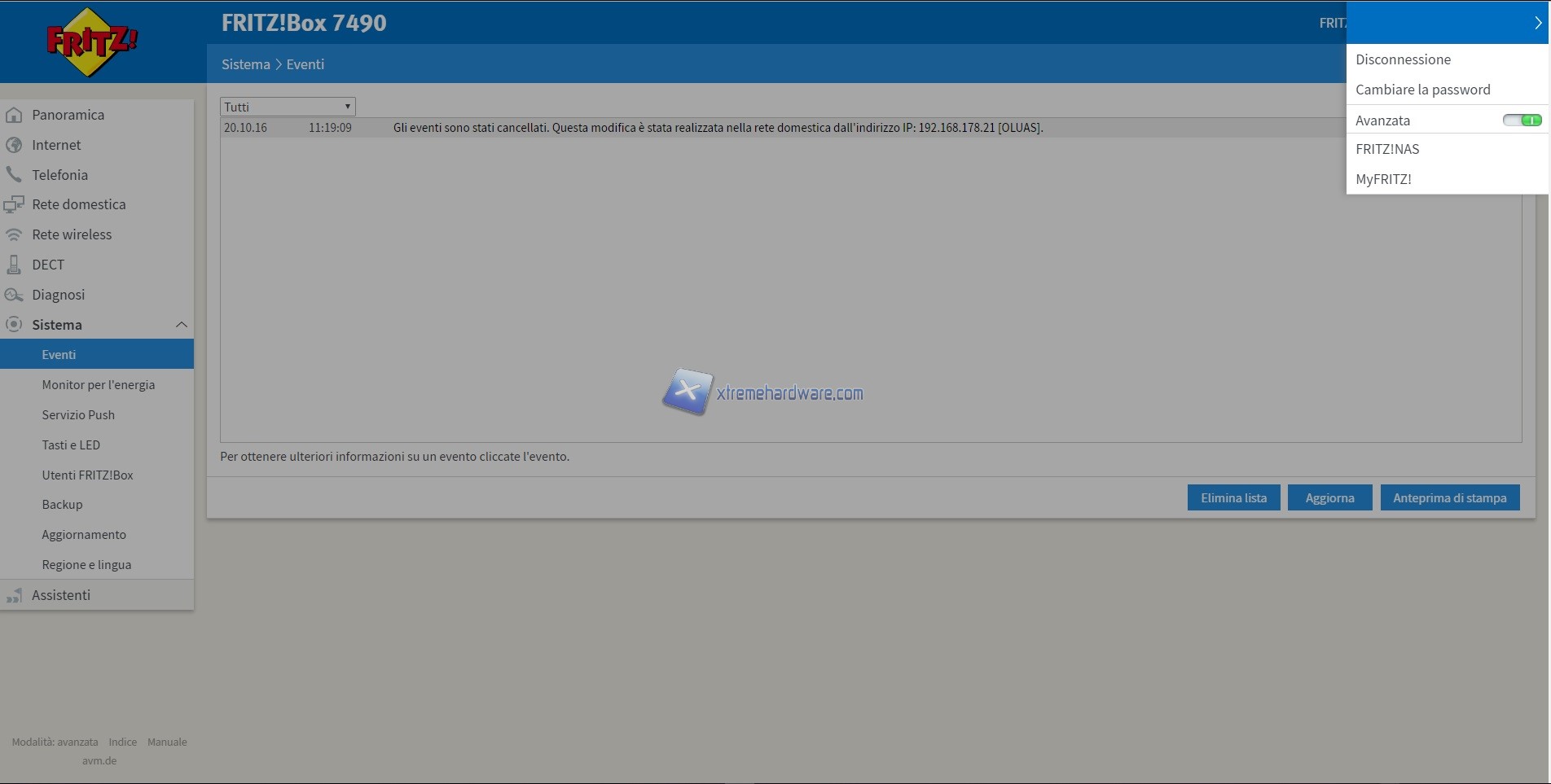
Task: Click the Rete wireless Wi-Fi icon
Action: [x=14, y=234]
